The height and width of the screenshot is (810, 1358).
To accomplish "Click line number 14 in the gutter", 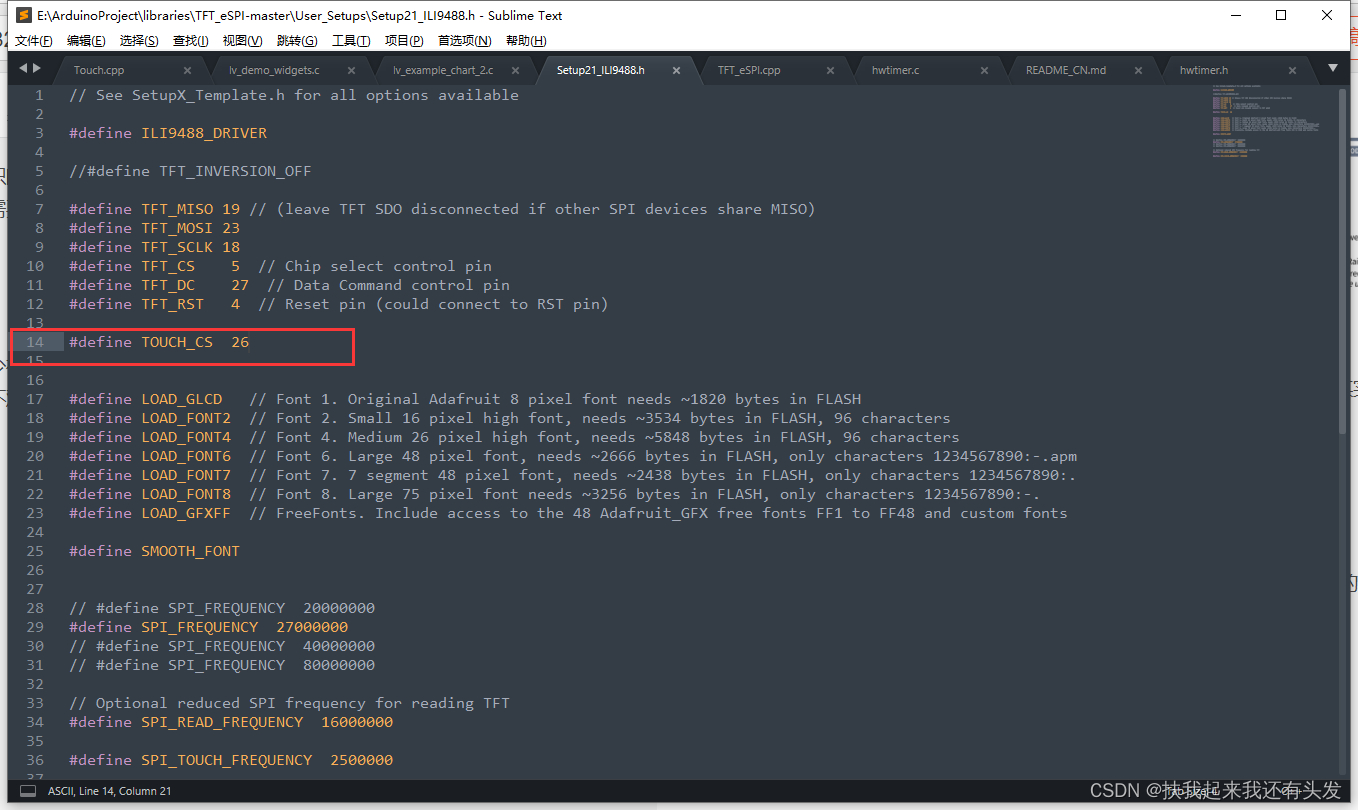I will coord(35,342).
